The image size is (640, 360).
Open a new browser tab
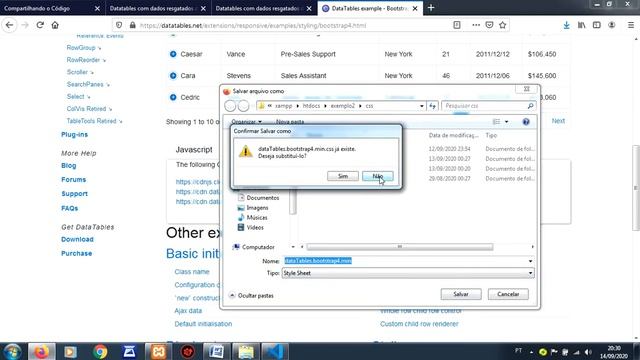click(431, 8)
